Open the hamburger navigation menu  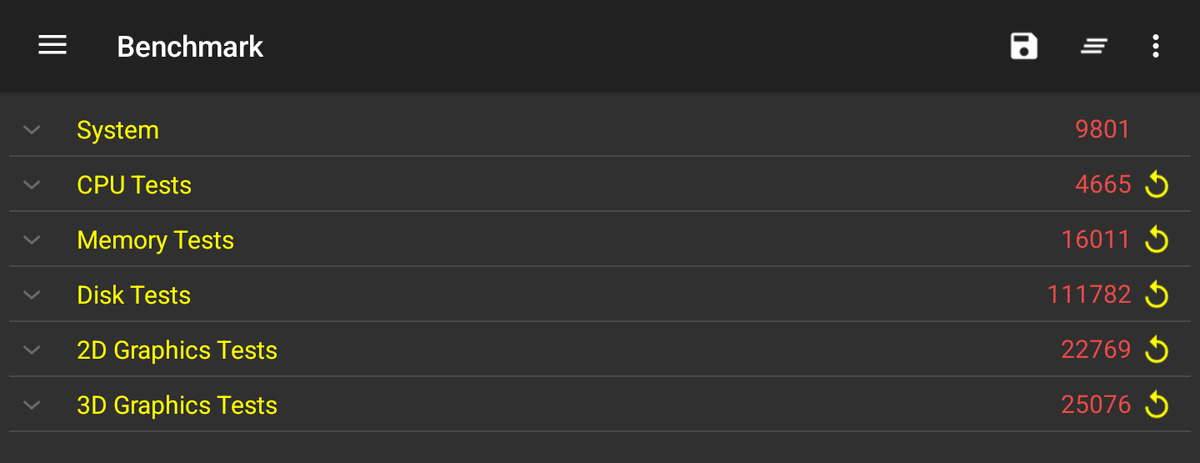pos(52,46)
